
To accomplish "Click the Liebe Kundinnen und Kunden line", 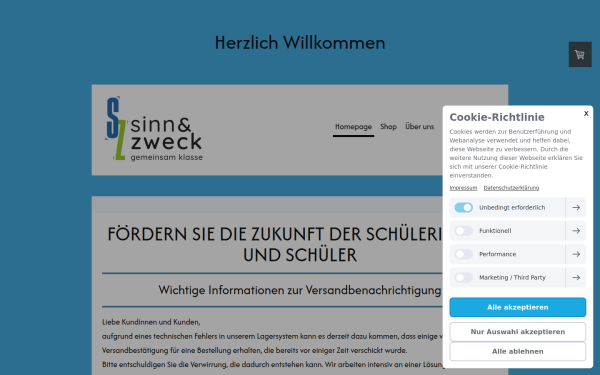I will (151, 322).
